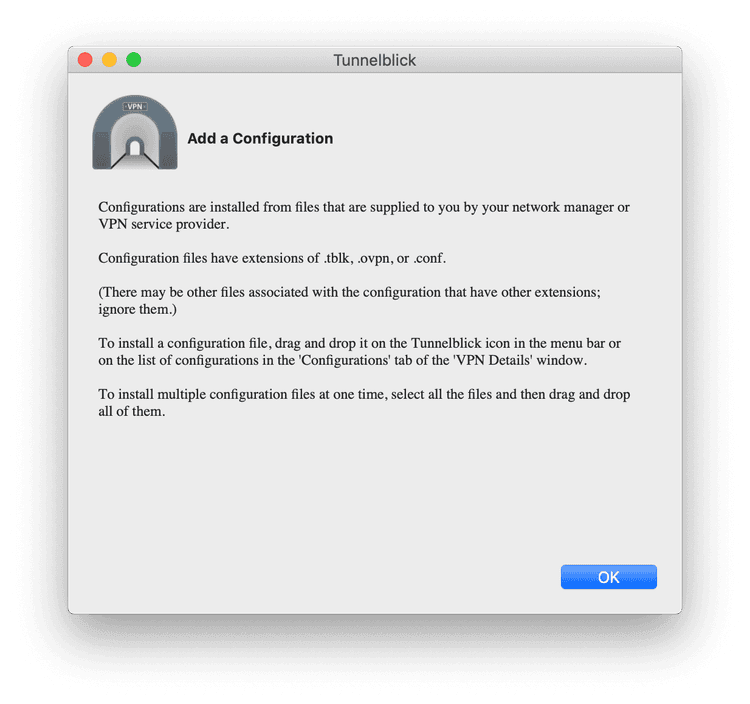
Task: Click the VPN label atop tunnel icon
Action: (x=135, y=106)
